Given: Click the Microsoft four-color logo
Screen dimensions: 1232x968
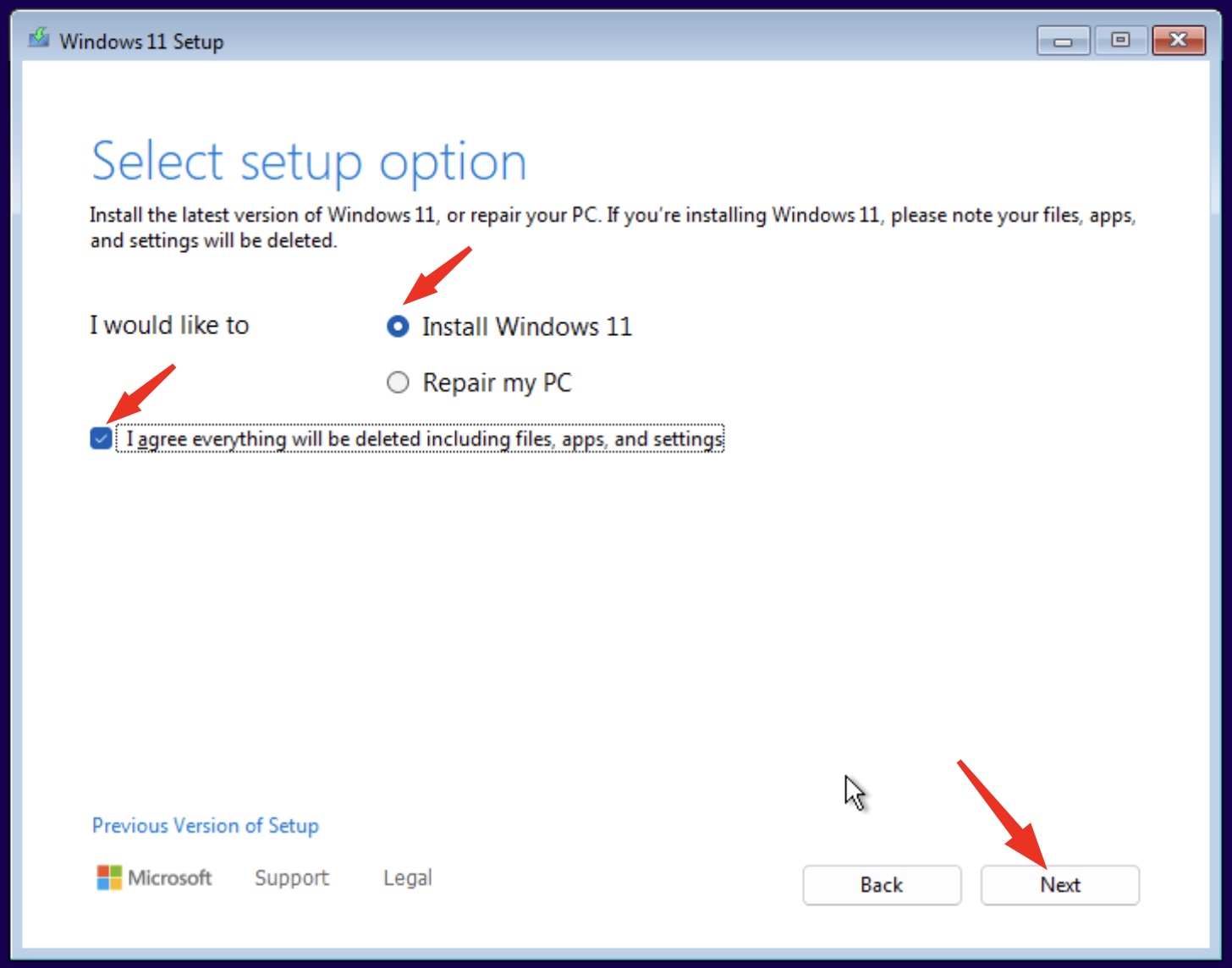Looking at the screenshot, I should point(109,877).
